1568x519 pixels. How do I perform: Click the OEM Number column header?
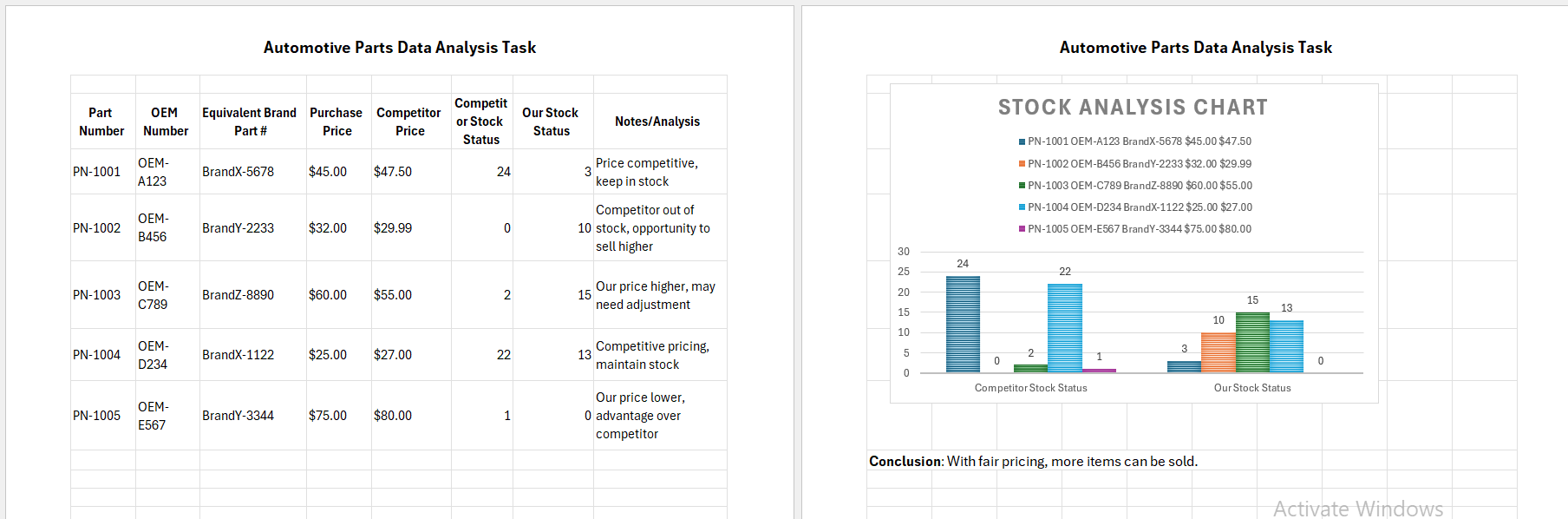click(165, 122)
